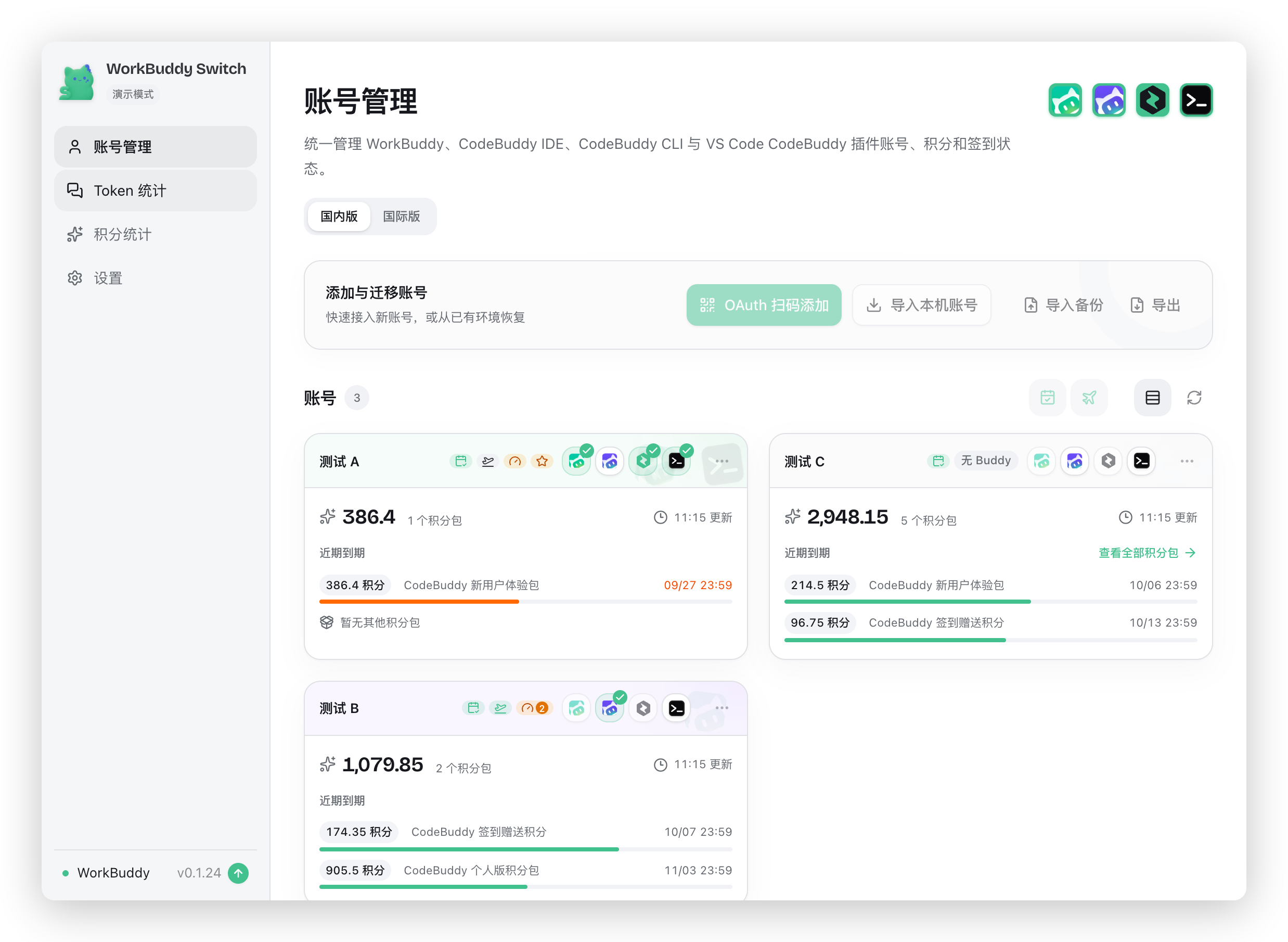Refresh all accounts with the circular arrows icon
The image size is (1288, 942).
coord(1194,398)
